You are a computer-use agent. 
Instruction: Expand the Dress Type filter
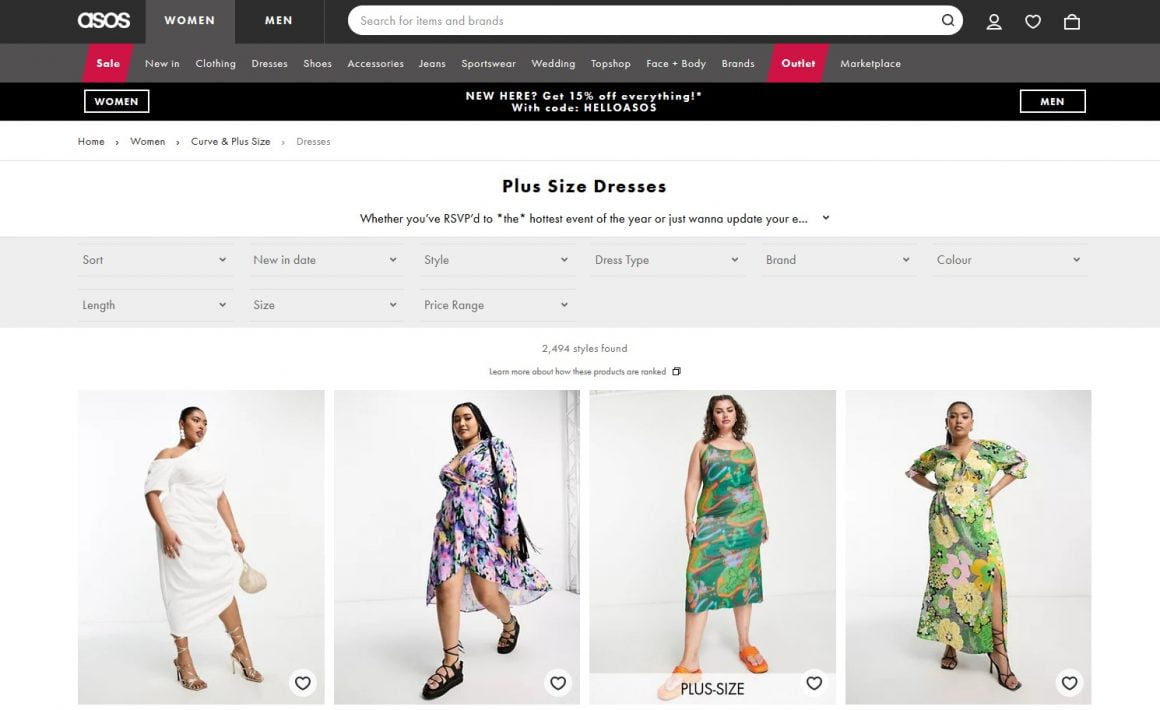coord(667,260)
